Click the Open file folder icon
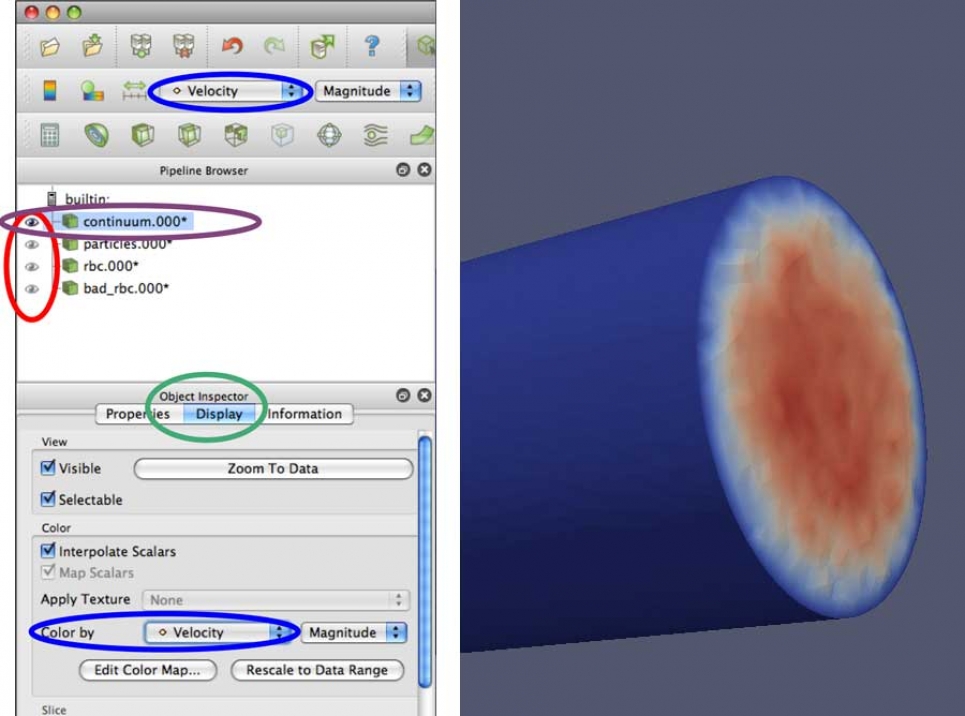This screenshot has height=716, width=965. pyautogui.click(x=50, y=46)
